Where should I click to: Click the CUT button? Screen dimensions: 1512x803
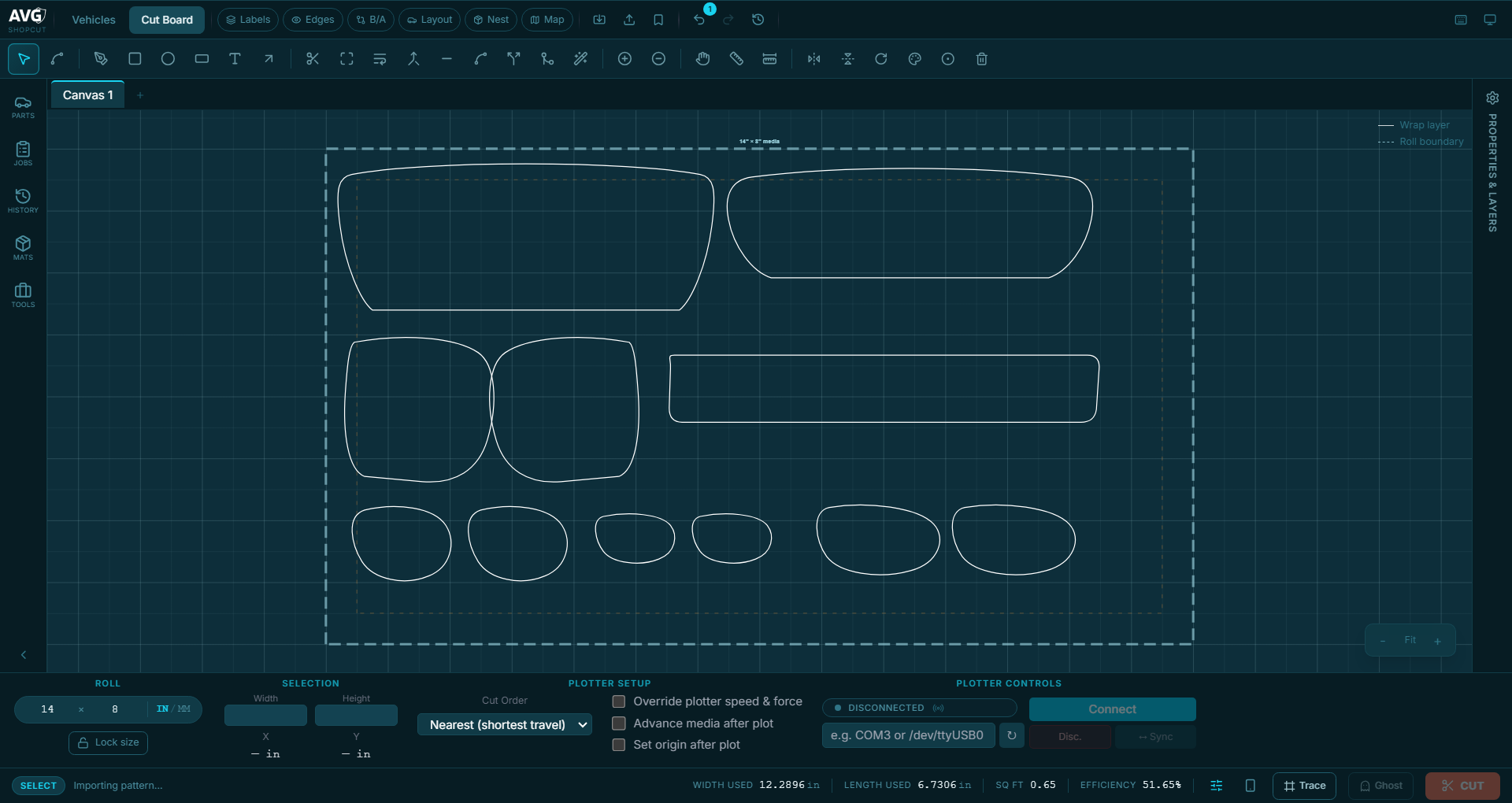[x=1462, y=786]
